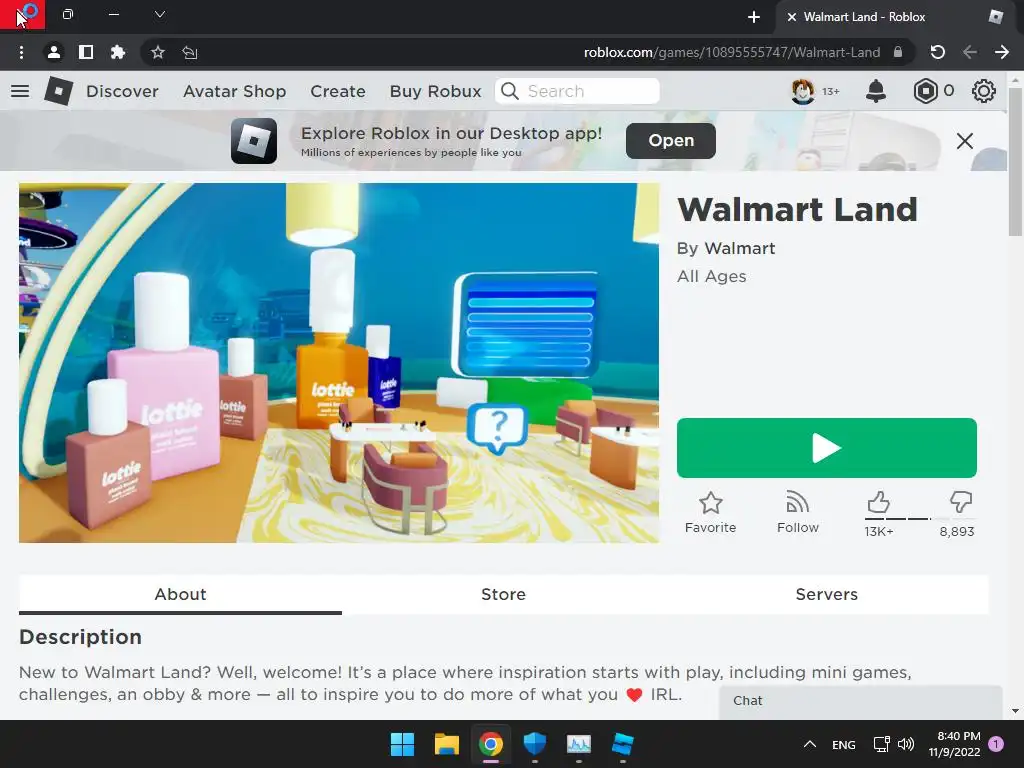This screenshot has width=1024, height=768.
Task: Go back with the left arrow
Action: [x=970, y=52]
